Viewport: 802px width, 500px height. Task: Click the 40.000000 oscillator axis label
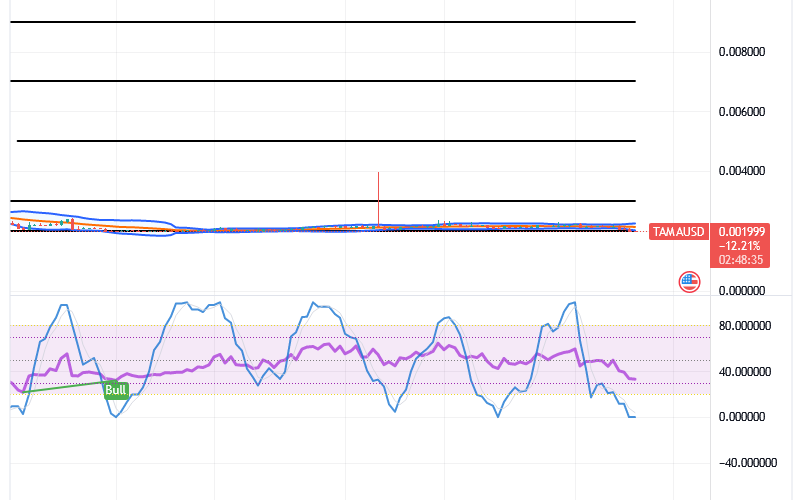click(x=744, y=372)
